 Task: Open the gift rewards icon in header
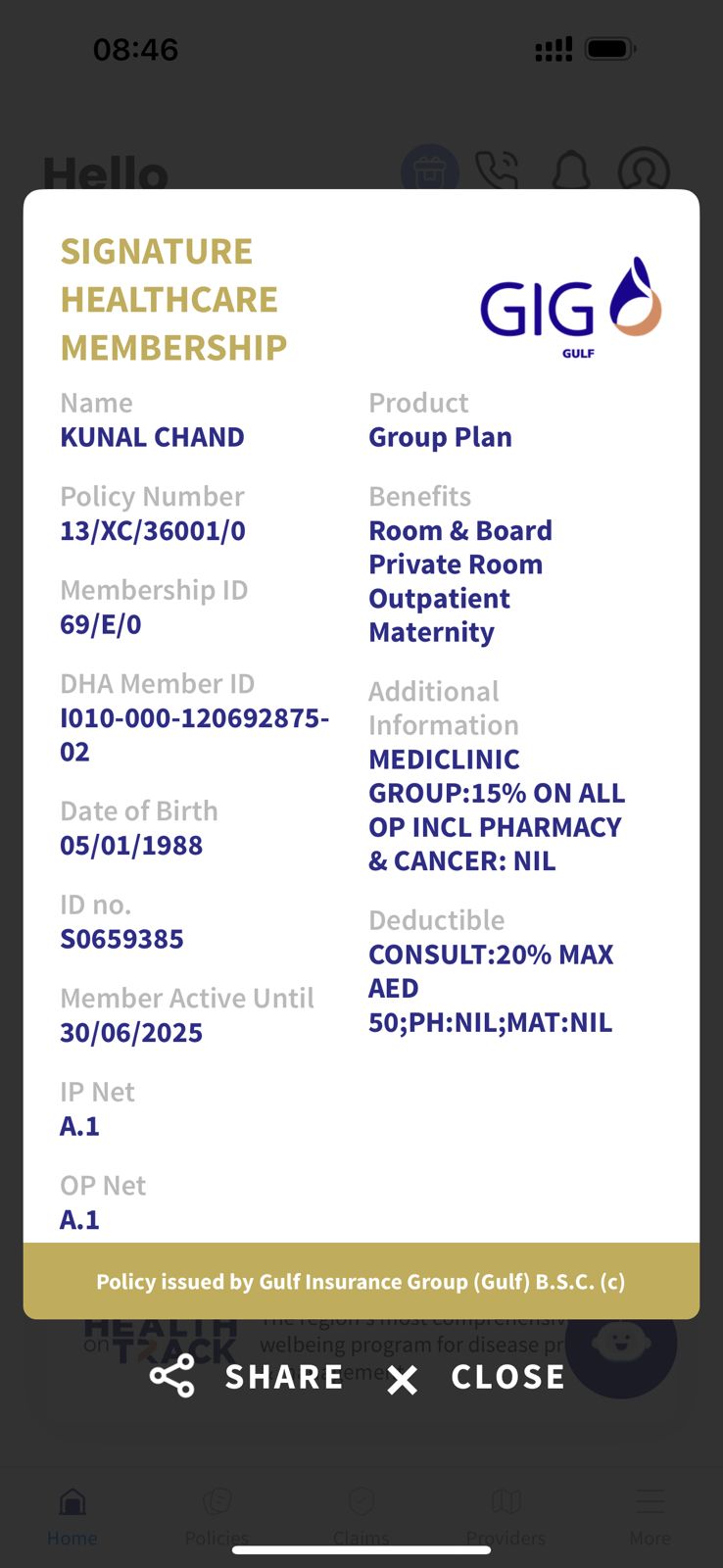430,171
